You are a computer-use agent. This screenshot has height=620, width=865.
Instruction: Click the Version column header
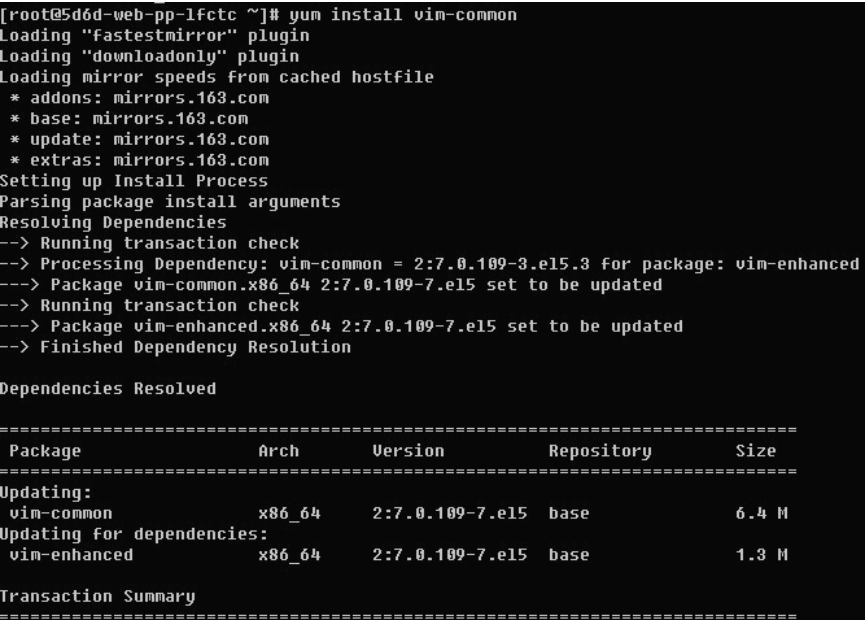point(408,451)
